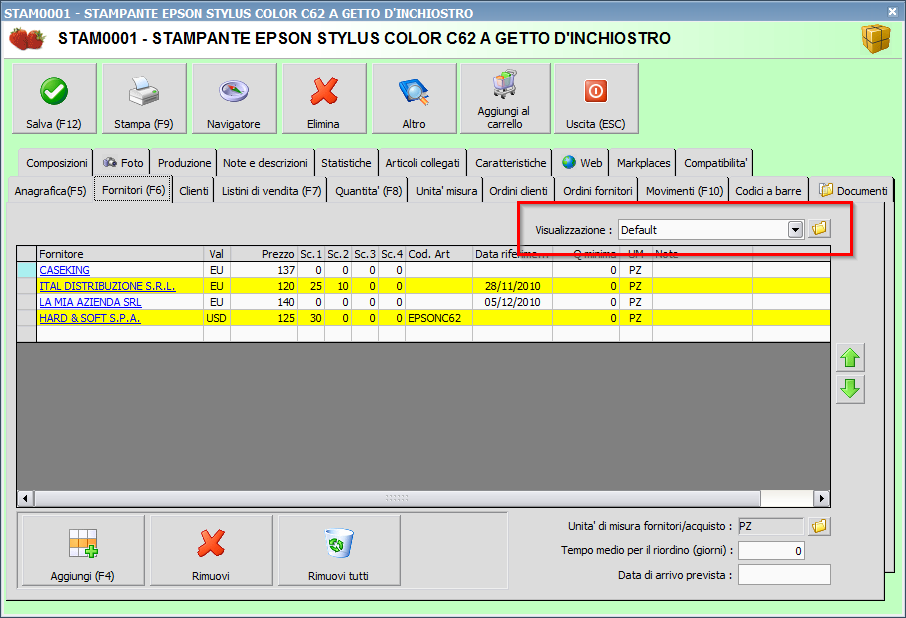Open the Movimenti (F10) tab
Viewport: 906px width, 618px height.
[x=684, y=191]
